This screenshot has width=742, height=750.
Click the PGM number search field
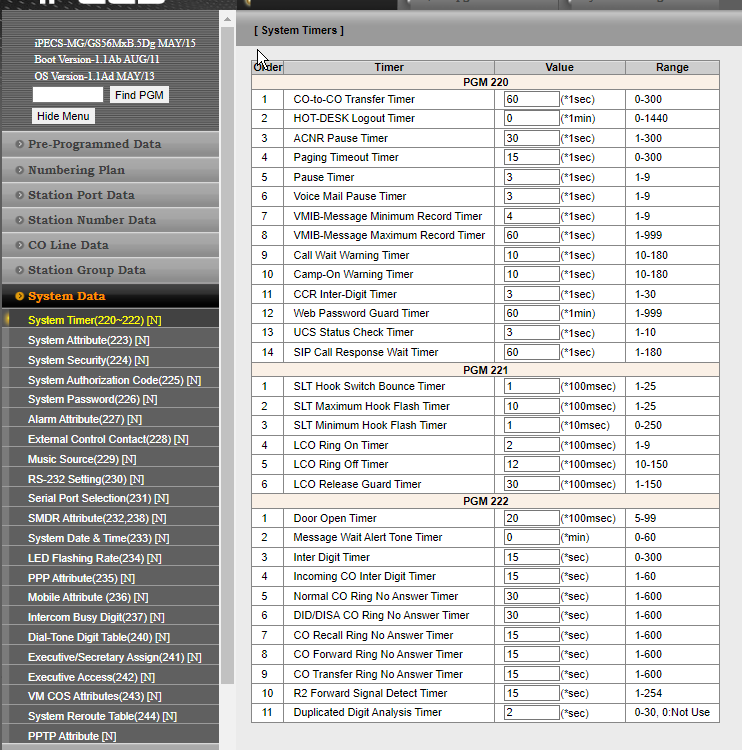pos(68,95)
